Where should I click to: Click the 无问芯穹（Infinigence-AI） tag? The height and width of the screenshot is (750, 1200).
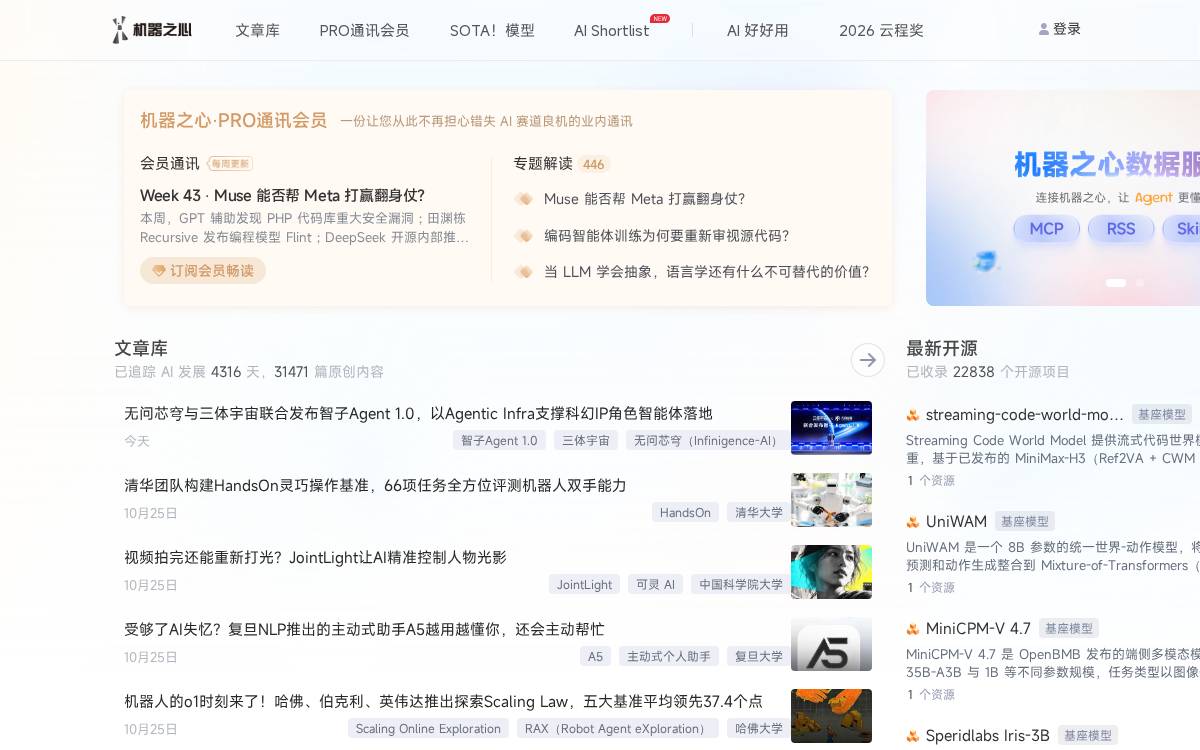point(706,441)
